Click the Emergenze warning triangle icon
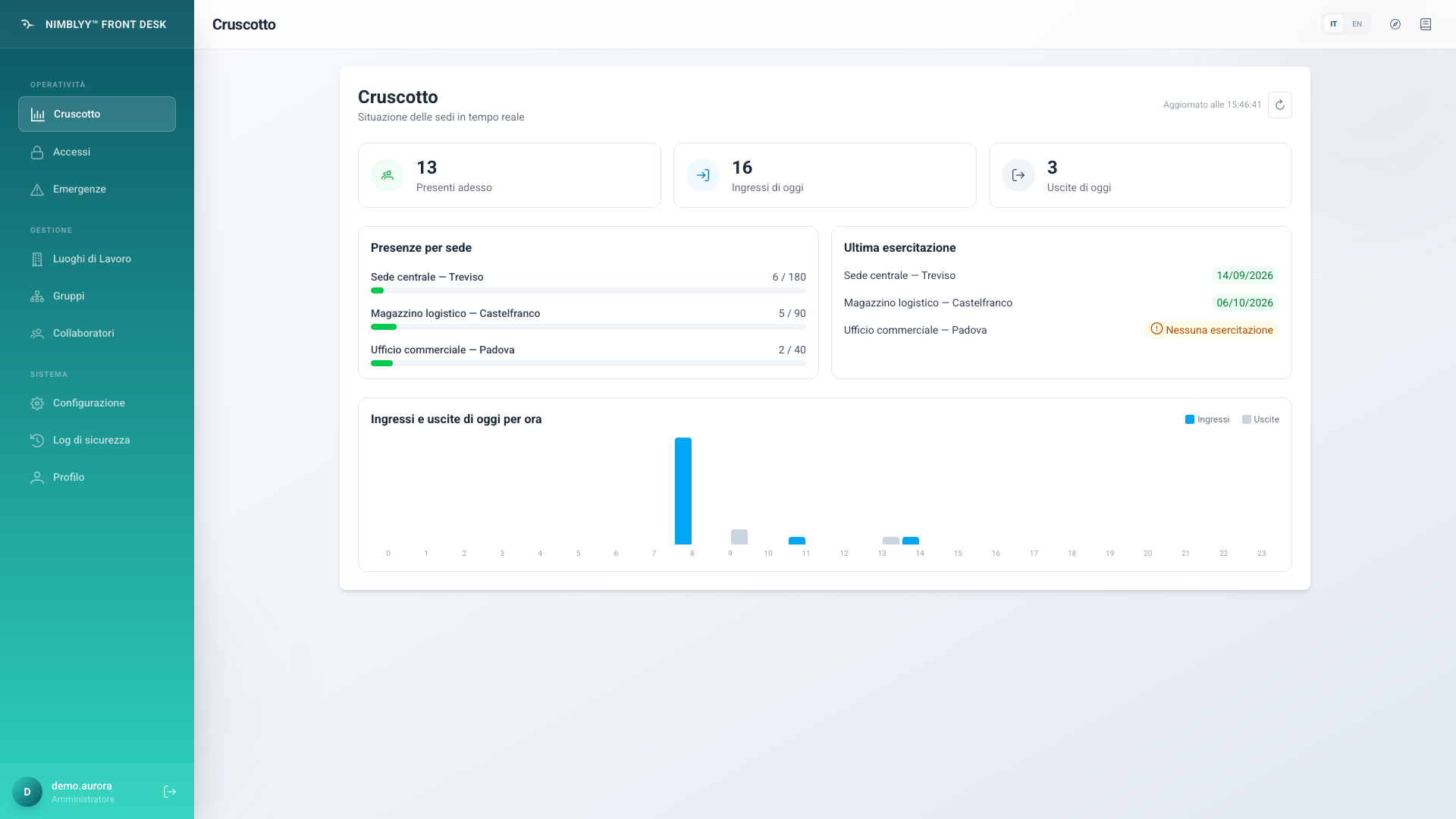This screenshot has height=819, width=1456. (x=37, y=190)
